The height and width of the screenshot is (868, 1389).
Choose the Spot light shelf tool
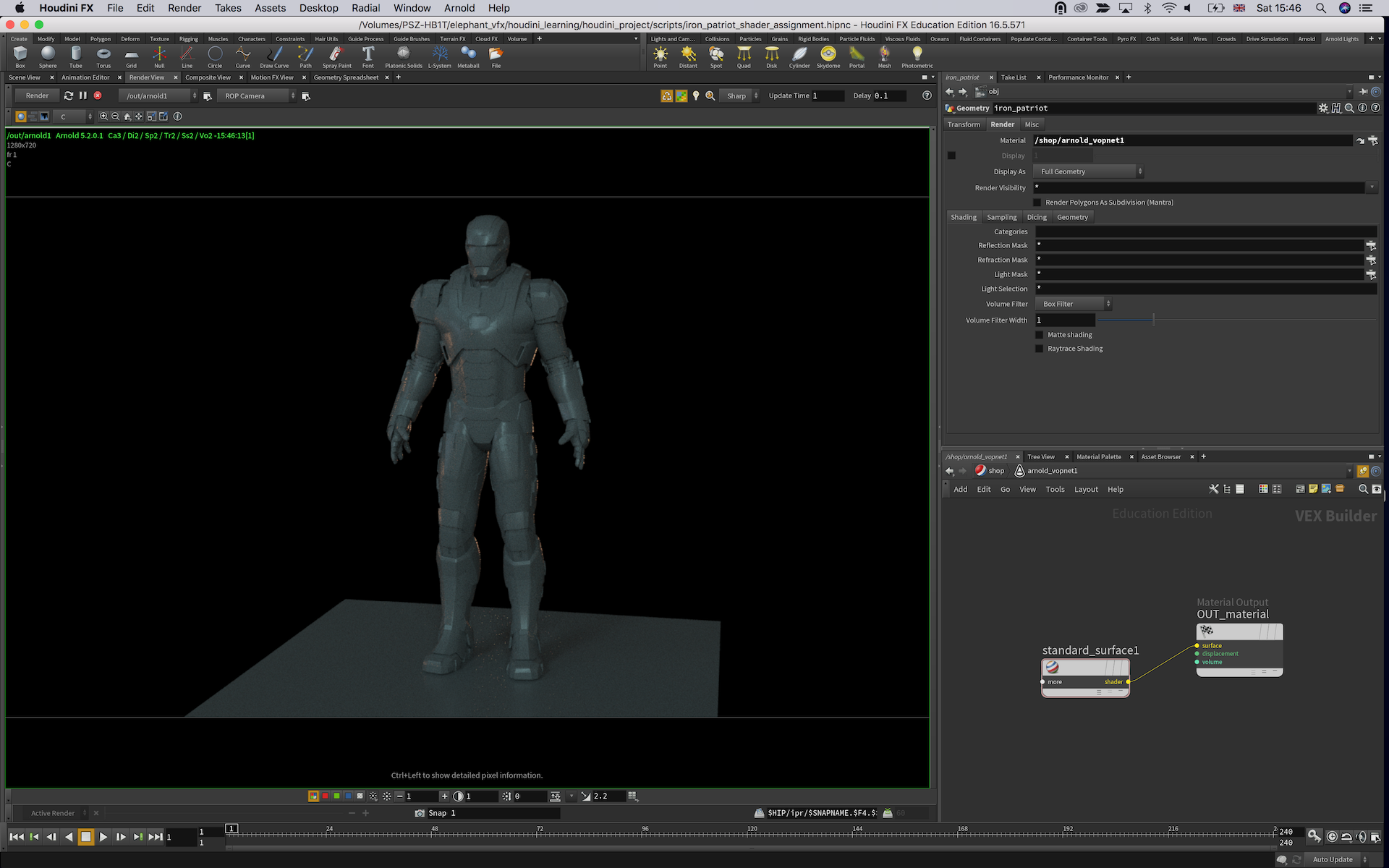(715, 54)
